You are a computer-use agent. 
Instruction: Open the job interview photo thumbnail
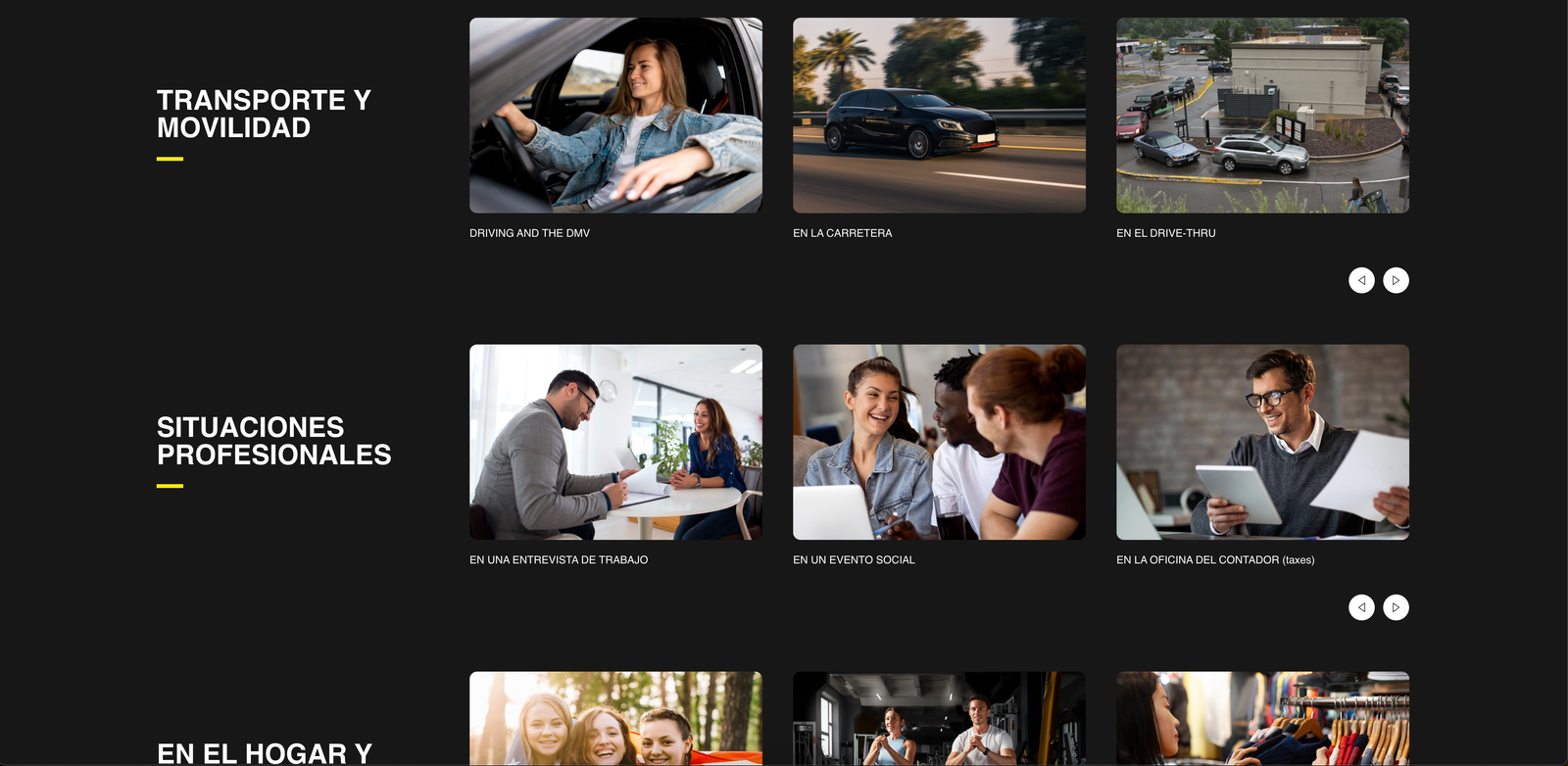point(615,442)
